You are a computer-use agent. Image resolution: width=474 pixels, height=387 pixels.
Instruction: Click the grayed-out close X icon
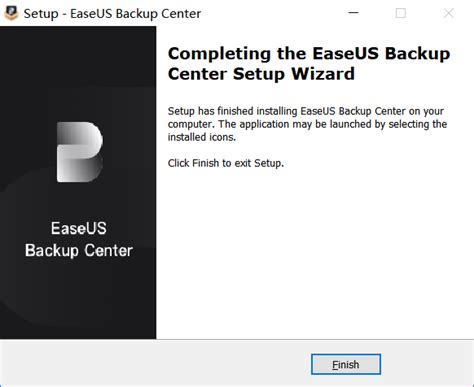(x=449, y=13)
